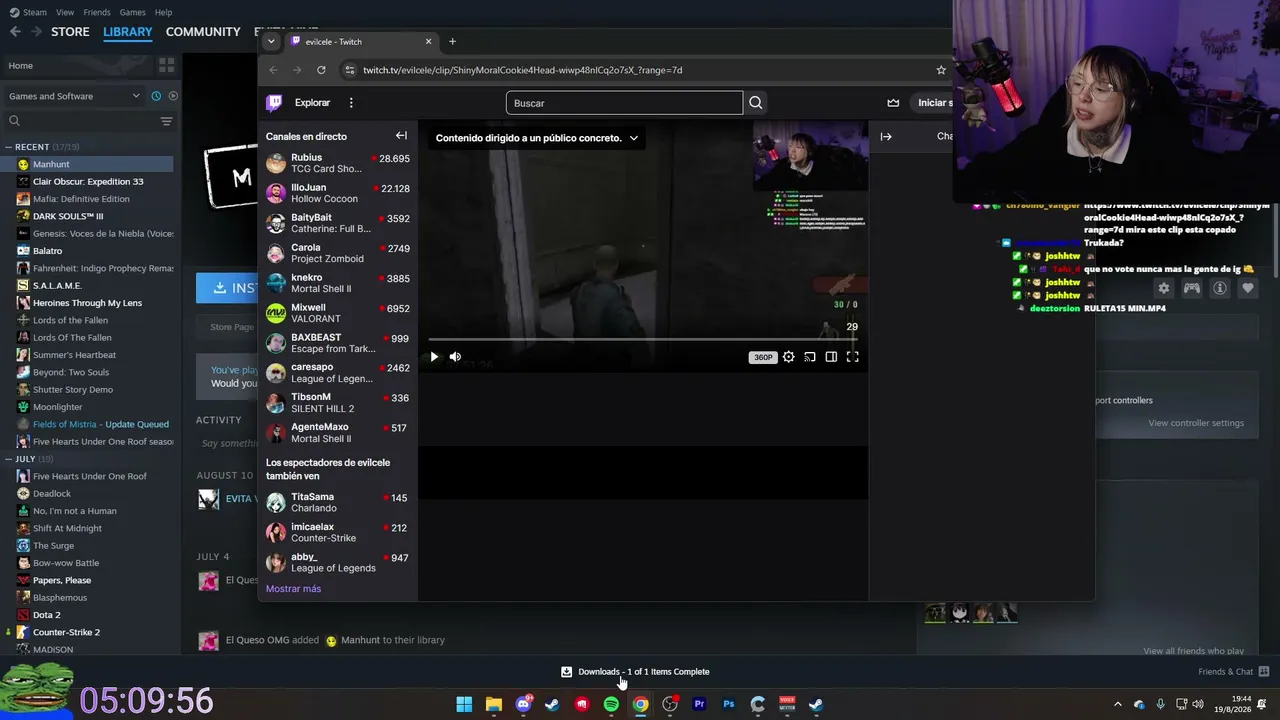The width and height of the screenshot is (1280, 720).
Task: Cast the Twitch clip to a device
Action: pos(810,357)
